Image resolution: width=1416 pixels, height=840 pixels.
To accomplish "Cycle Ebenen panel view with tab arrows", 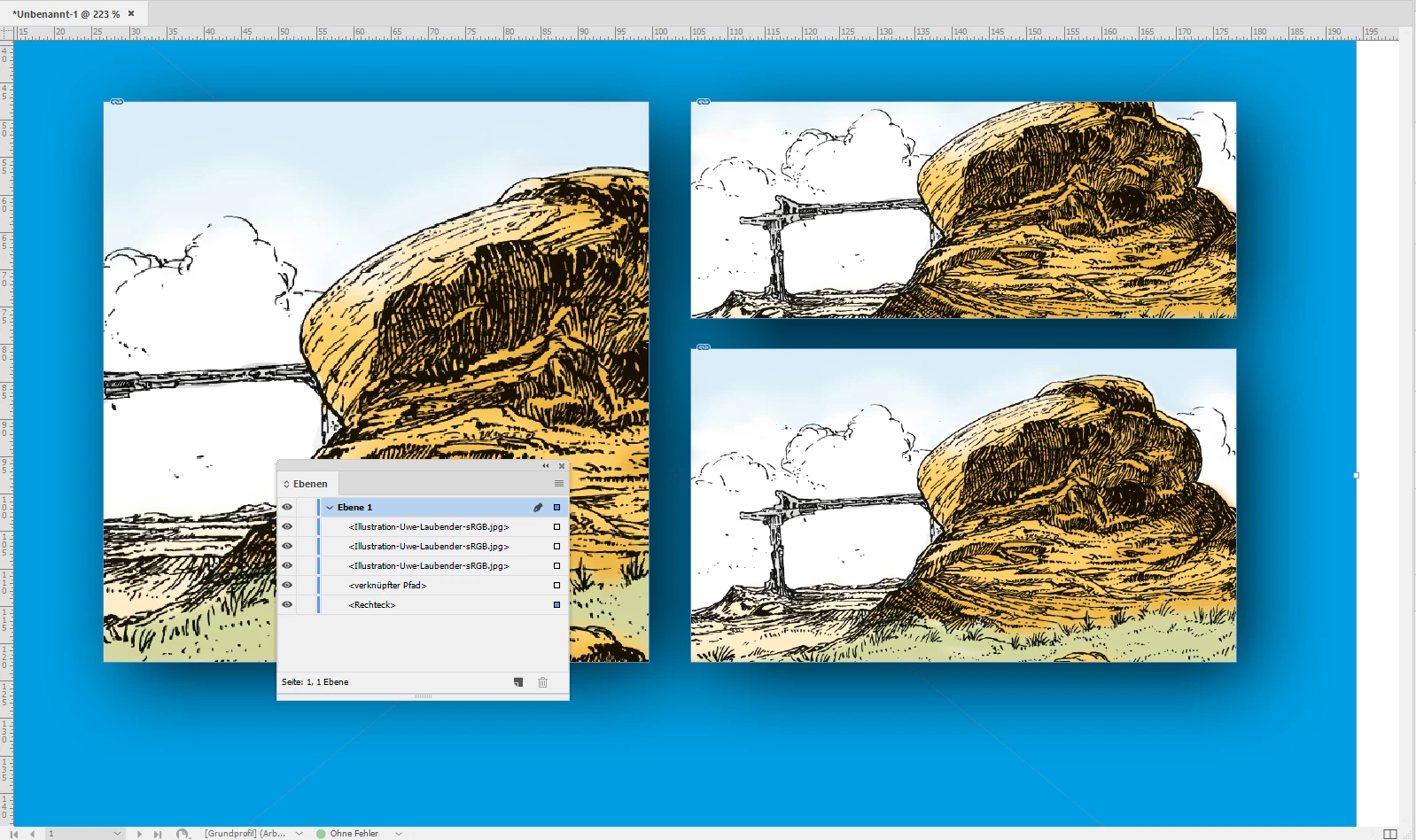I will (286, 485).
